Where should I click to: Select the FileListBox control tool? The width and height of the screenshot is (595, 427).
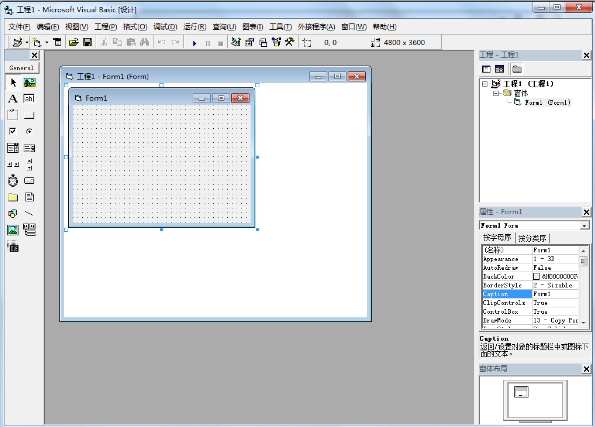[29, 197]
